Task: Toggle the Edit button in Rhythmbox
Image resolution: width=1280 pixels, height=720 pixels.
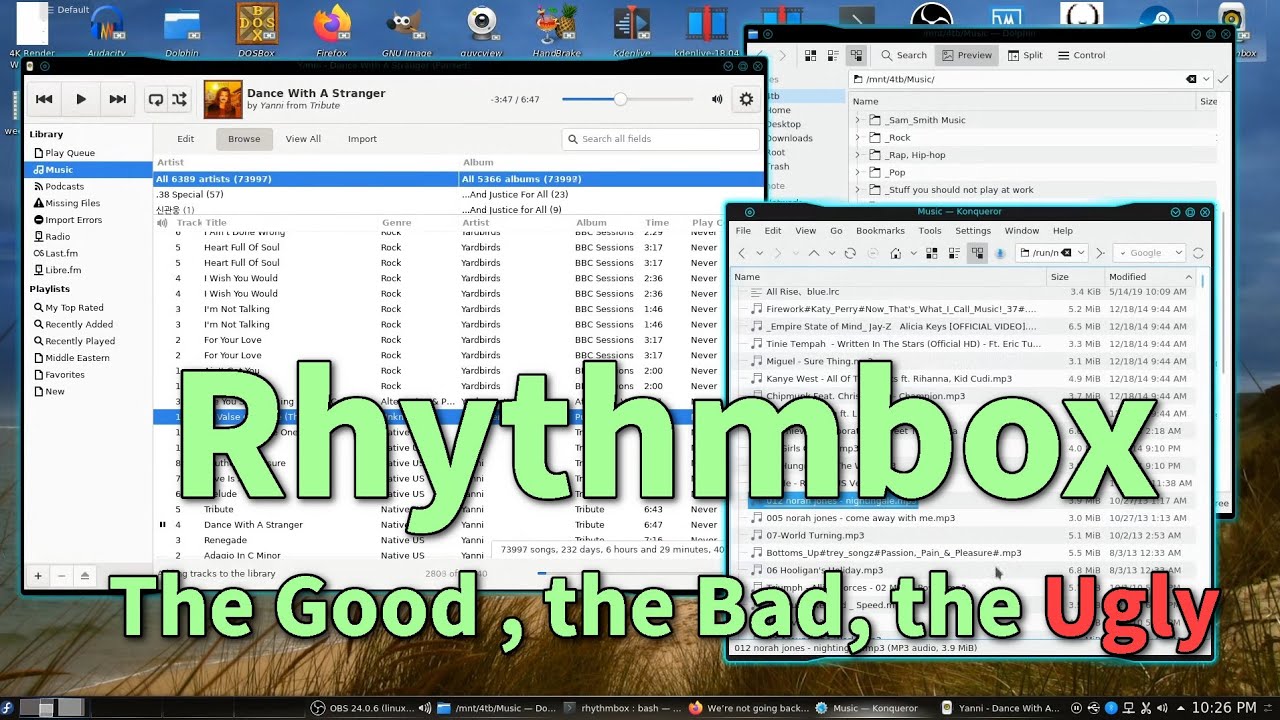Action: 186,139
